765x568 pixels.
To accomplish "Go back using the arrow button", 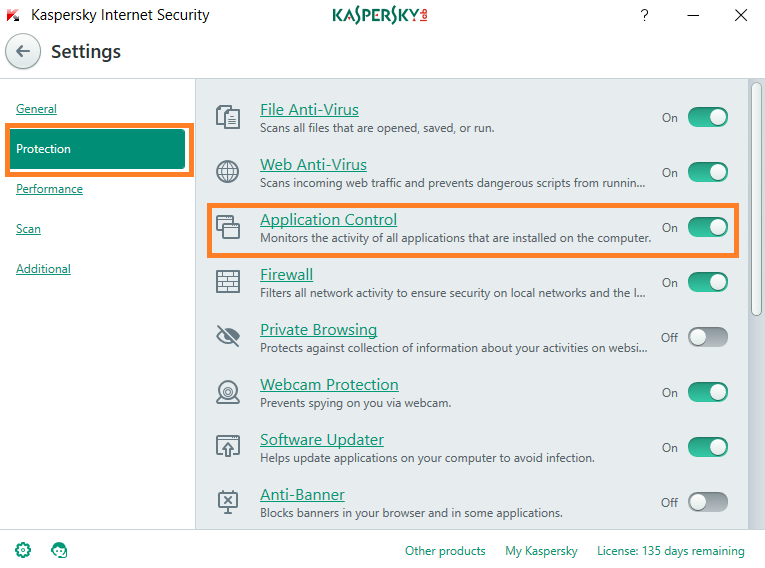I will click(23, 51).
